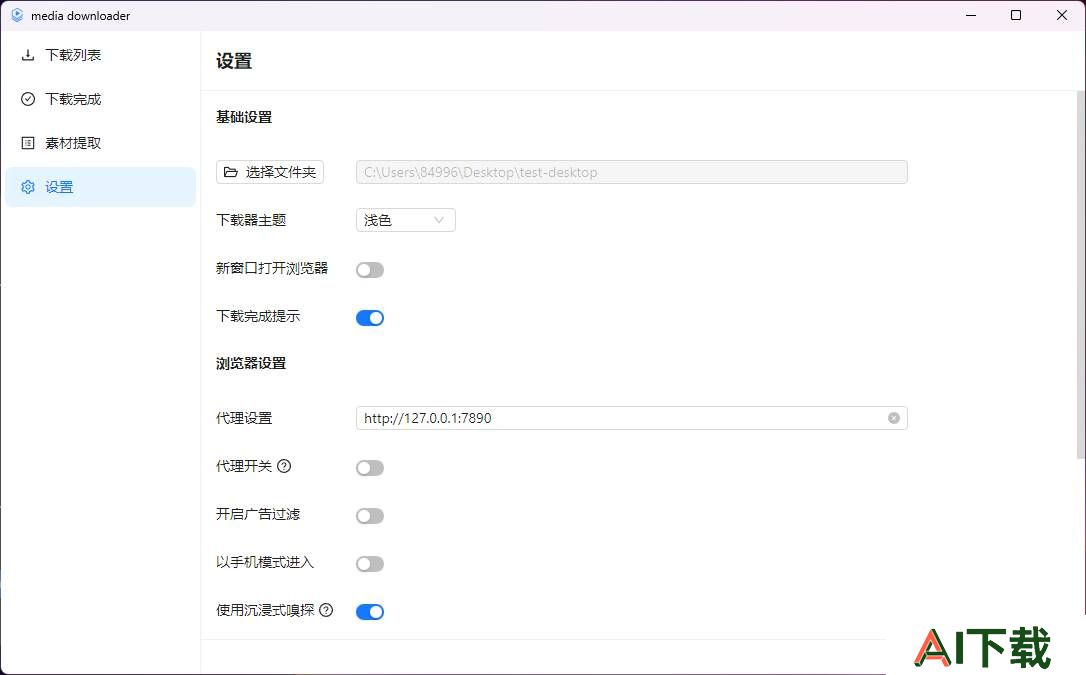
Task: Open the 下载器主题 dropdown showing 浅色
Action: coord(406,220)
